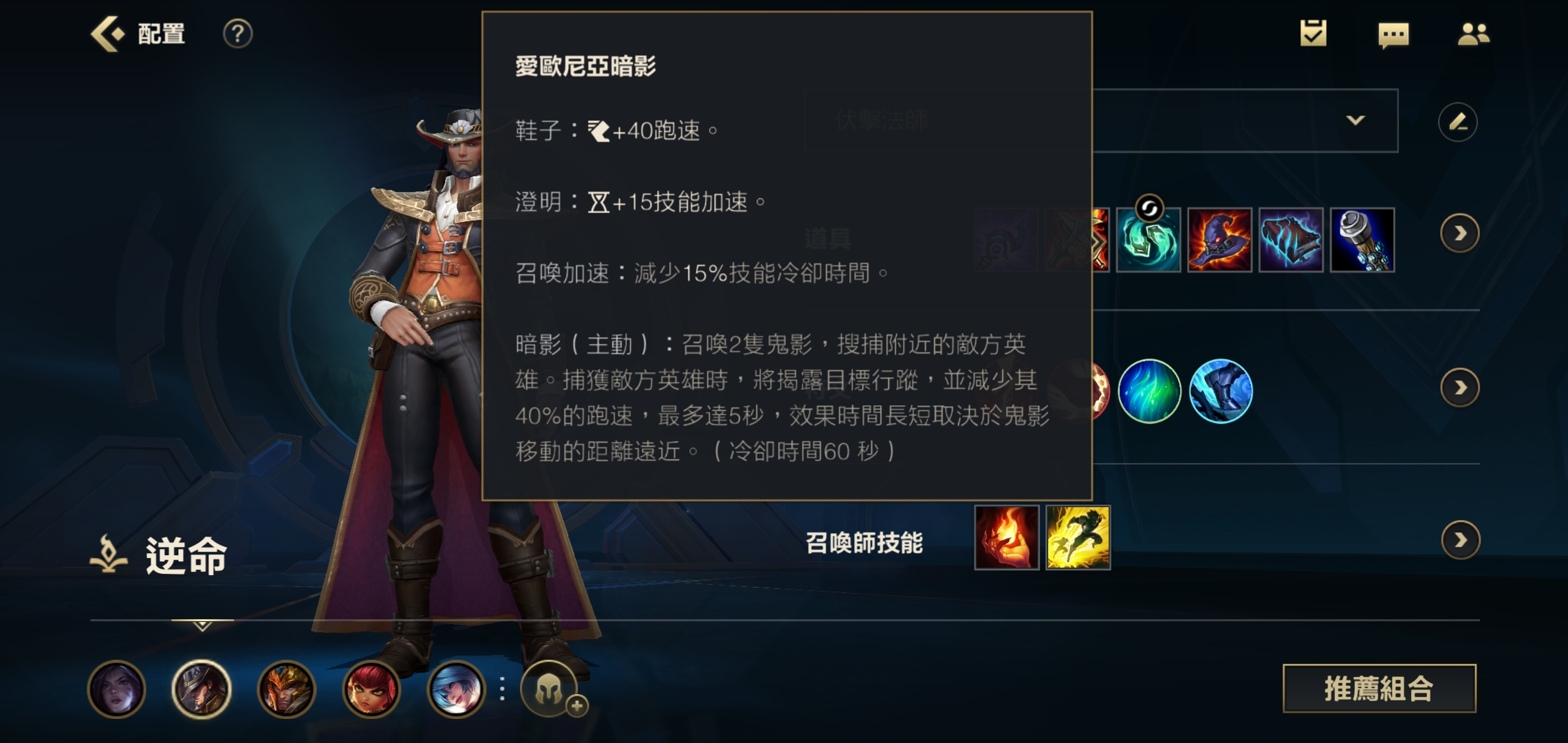Switch to Annie champion portrait

(371, 689)
